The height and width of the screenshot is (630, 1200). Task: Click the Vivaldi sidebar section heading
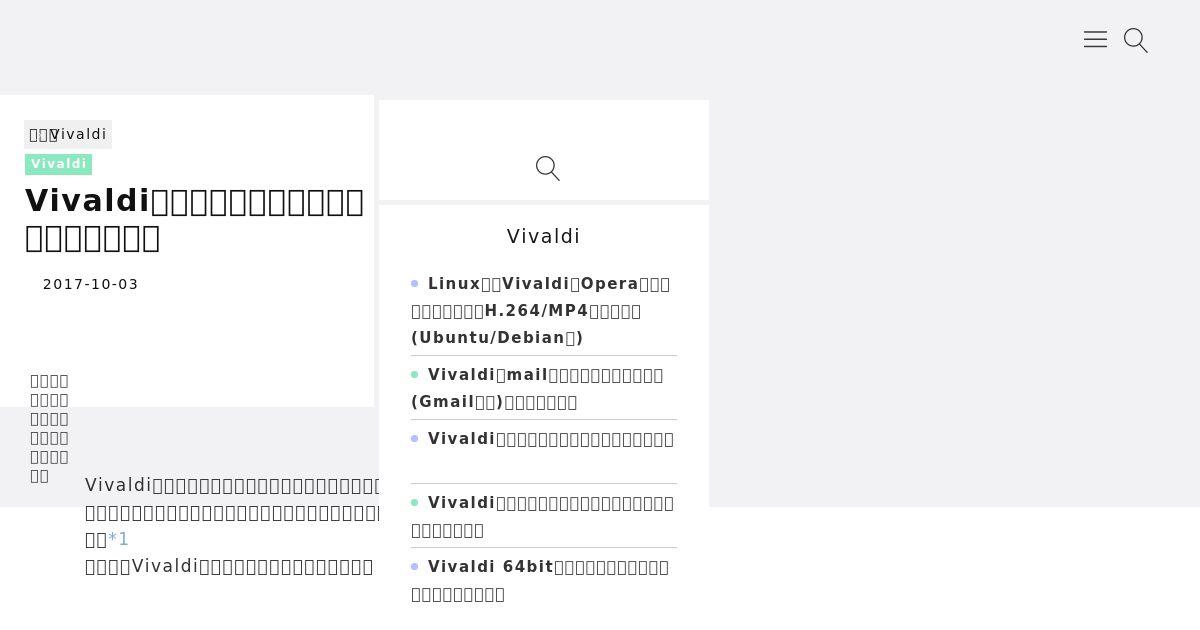click(x=544, y=236)
